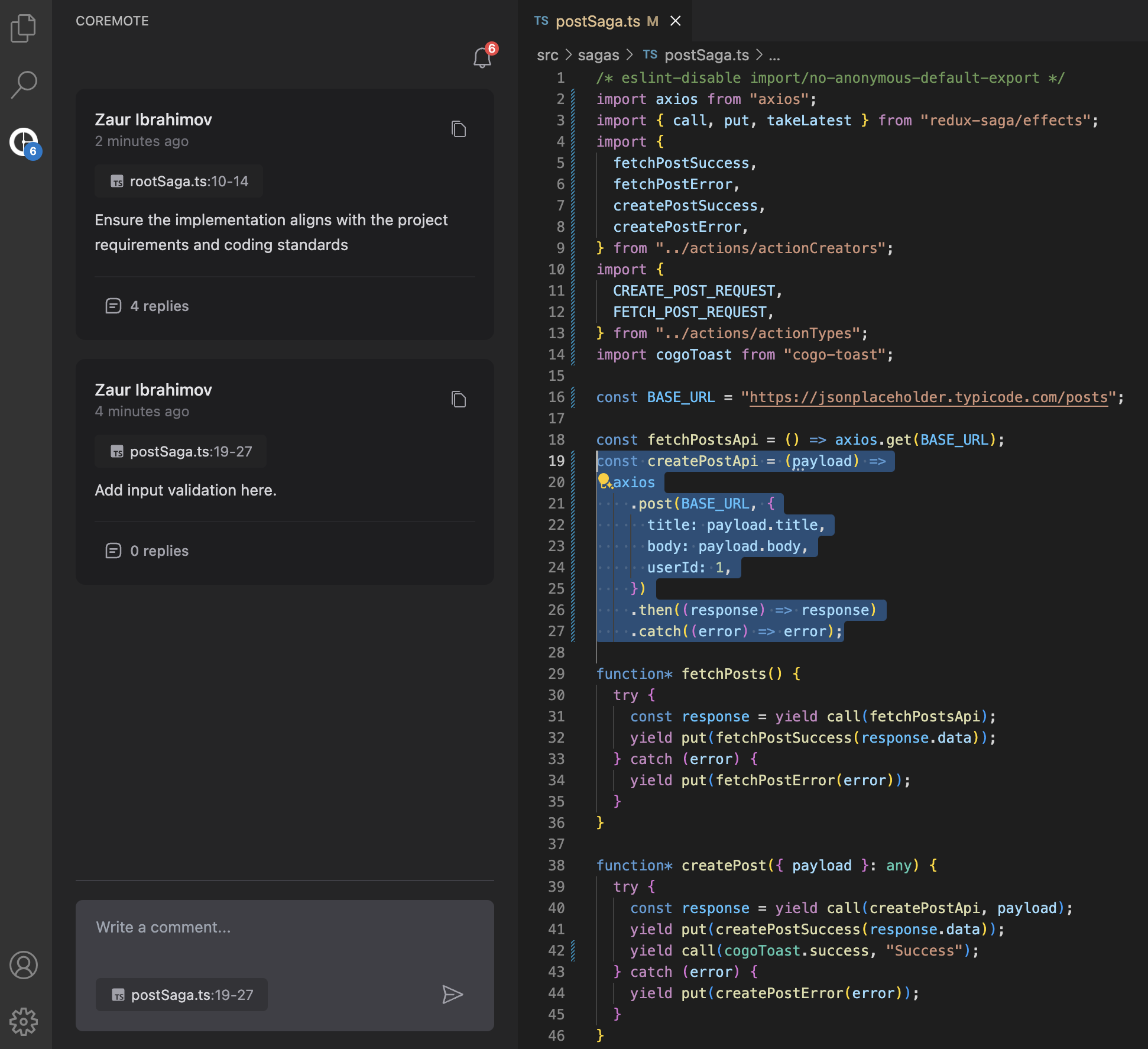The height and width of the screenshot is (1049, 1148).
Task: Click 'cogoToast' import on line 14
Action: [x=694, y=355]
